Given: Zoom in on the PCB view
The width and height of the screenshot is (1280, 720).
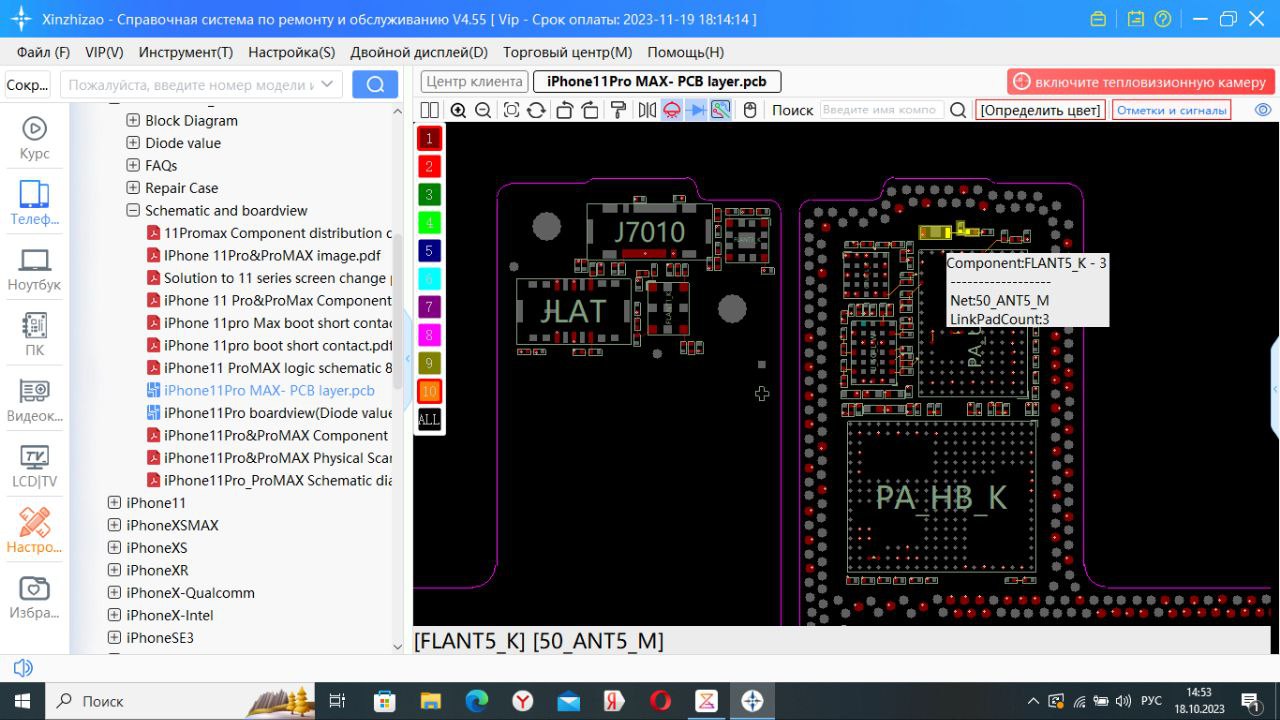Looking at the screenshot, I should click(x=458, y=110).
